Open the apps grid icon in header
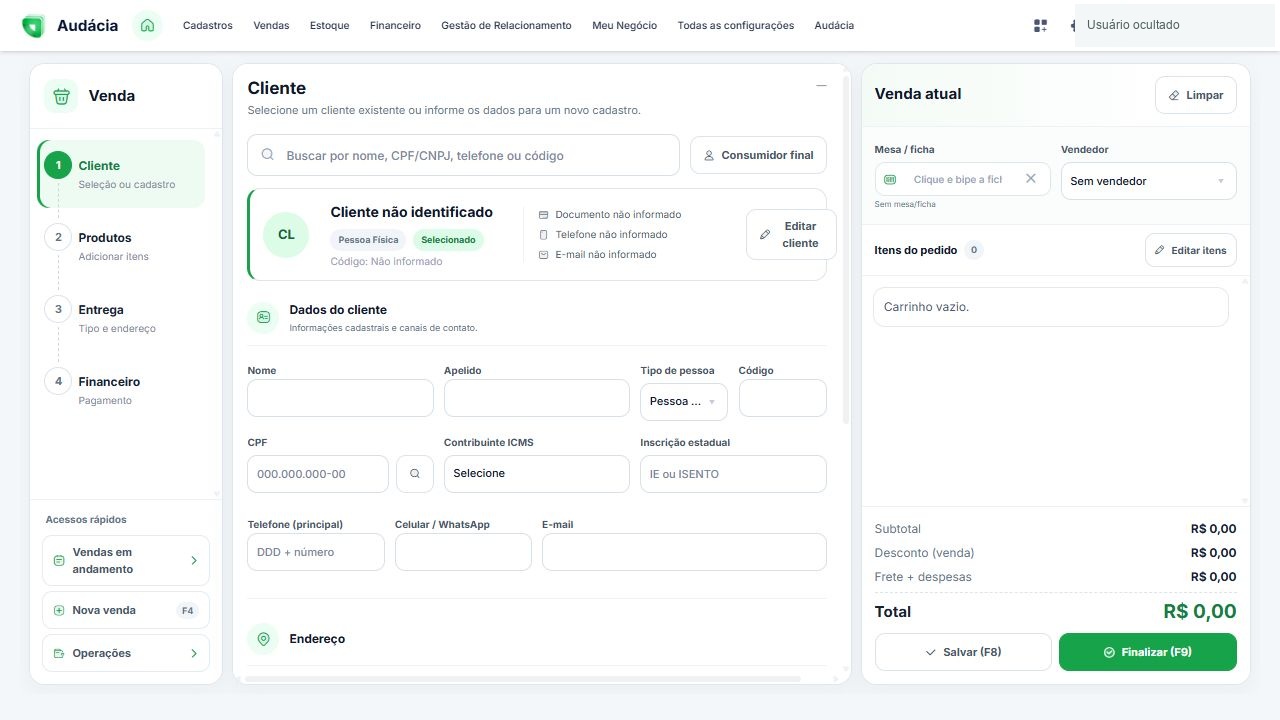The height and width of the screenshot is (720, 1280). click(1040, 26)
